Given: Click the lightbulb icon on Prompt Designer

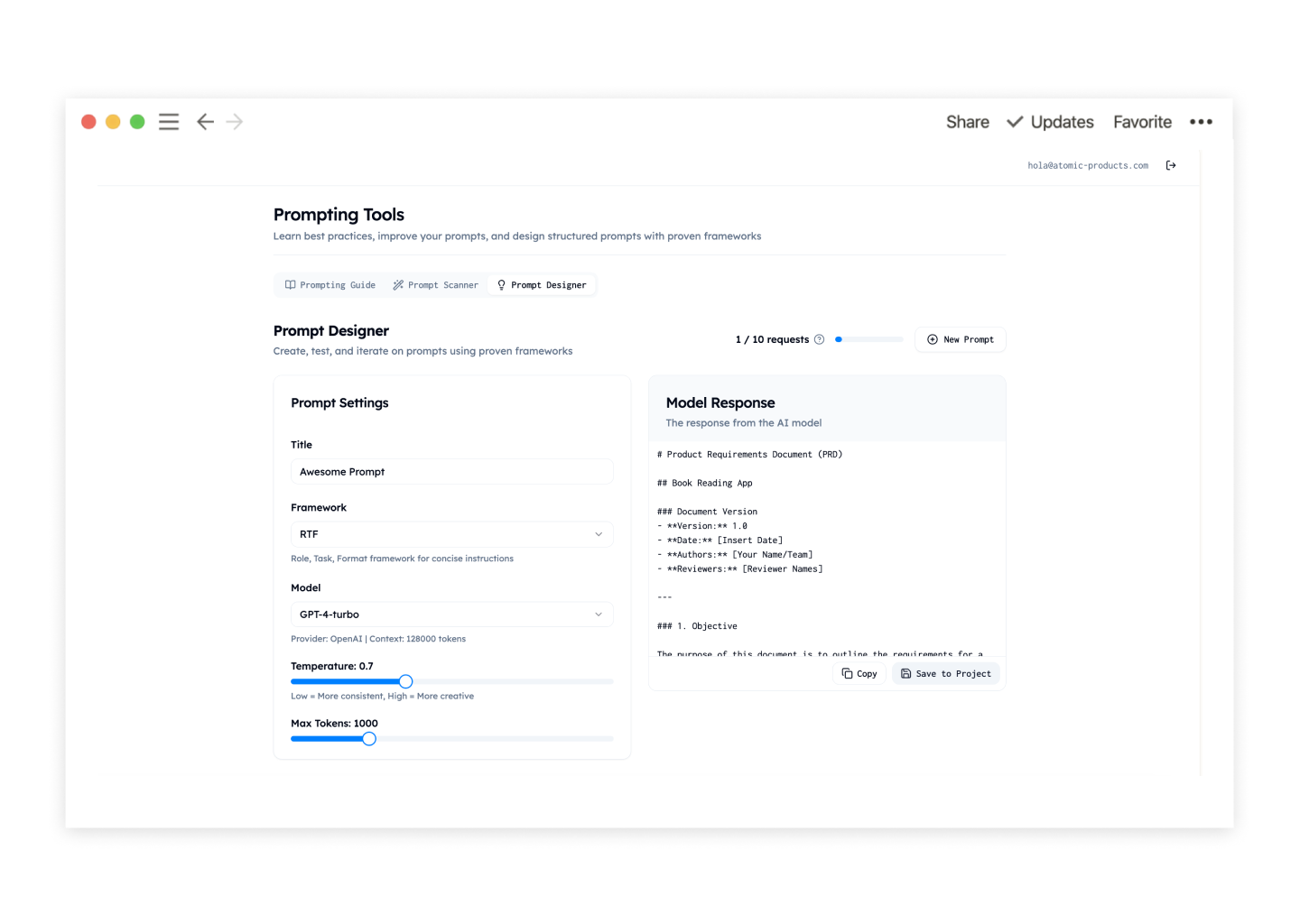Looking at the screenshot, I should click(x=502, y=285).
